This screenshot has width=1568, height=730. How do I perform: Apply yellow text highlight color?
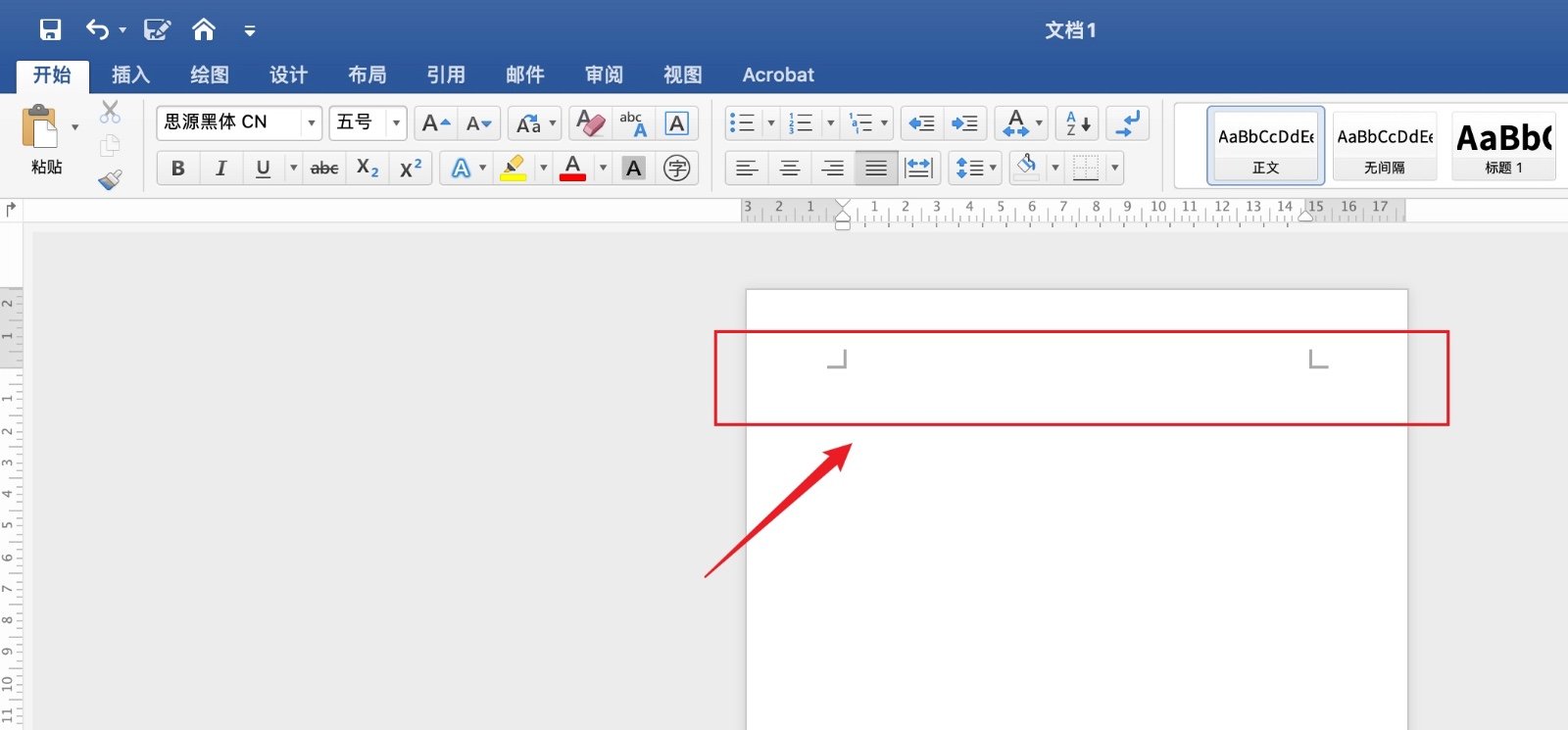point(514,169)
